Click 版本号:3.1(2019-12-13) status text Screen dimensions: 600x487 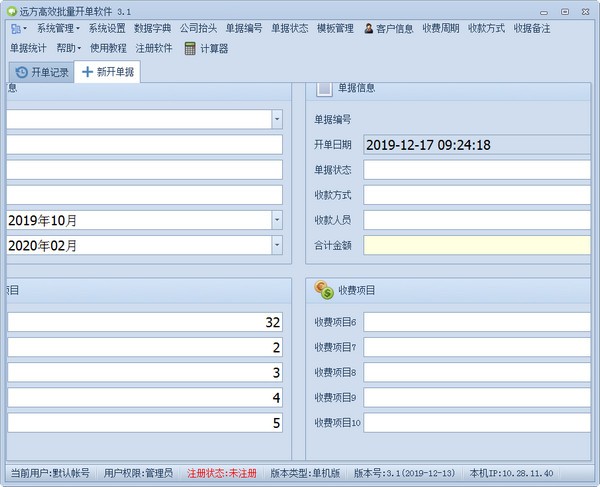tap(404, 473)
